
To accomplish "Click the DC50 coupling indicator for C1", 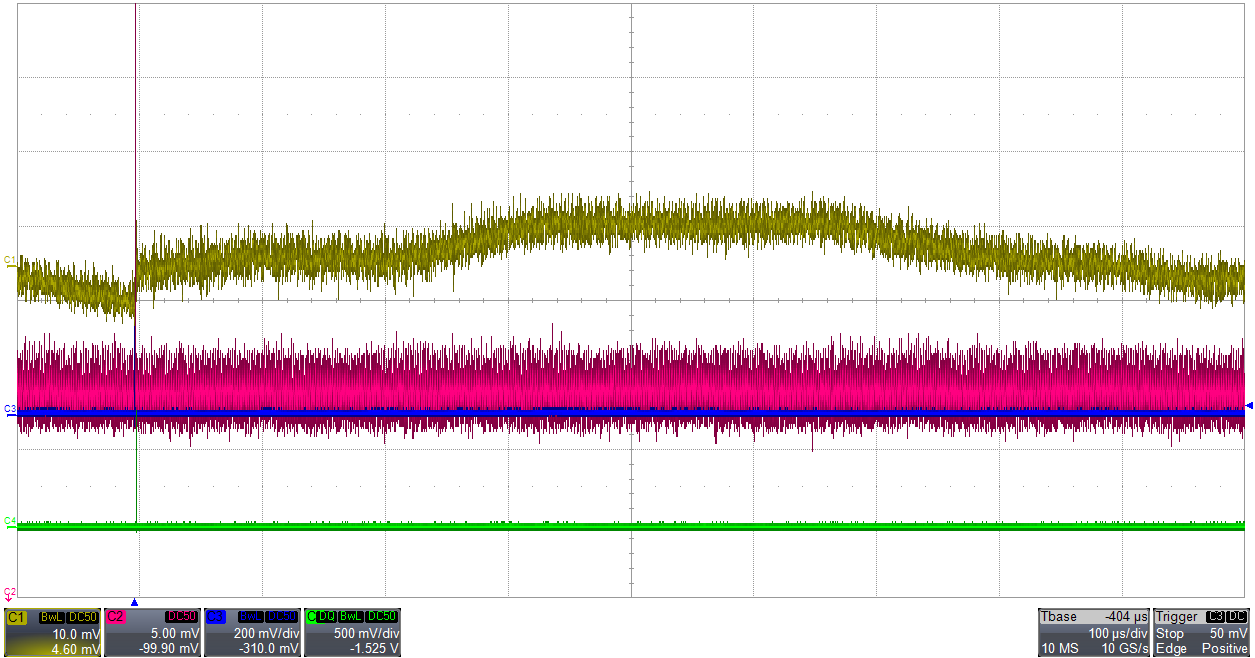I will coord(82,617).
